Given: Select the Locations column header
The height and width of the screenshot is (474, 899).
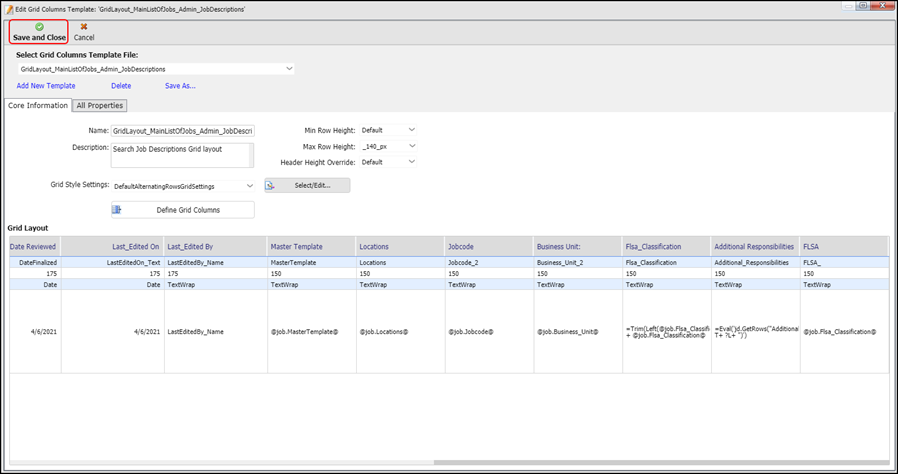Looking at the screenshot, I should pyautogui.click(x=400, y=246).
